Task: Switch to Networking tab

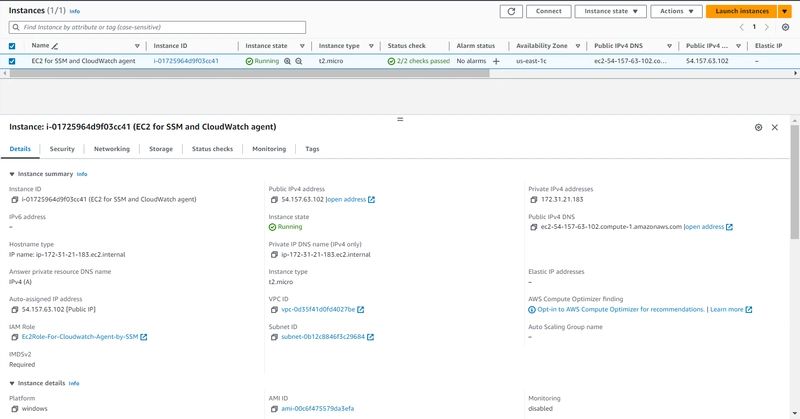Action: pyautogui.click(x=112, y=149)
